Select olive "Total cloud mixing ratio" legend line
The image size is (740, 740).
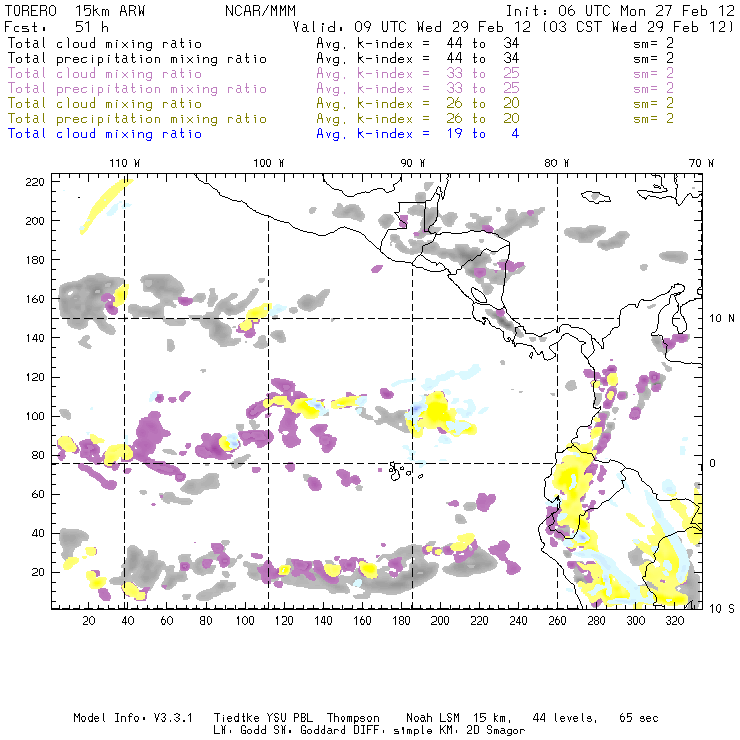105,103
